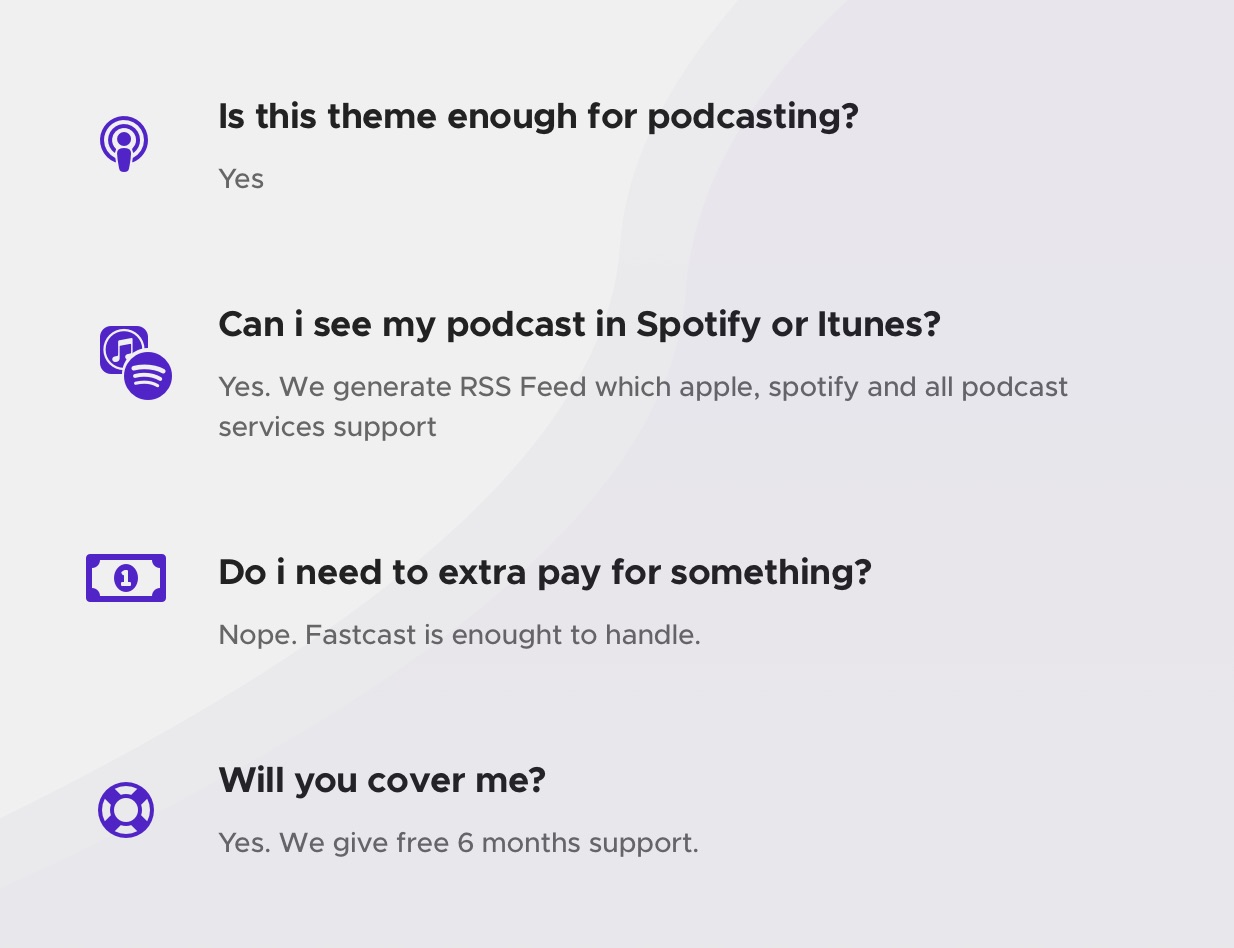Viewport: 1234px width, 948px height.
Task: Click the word "something?" in third heading
Action: point(771,573)
